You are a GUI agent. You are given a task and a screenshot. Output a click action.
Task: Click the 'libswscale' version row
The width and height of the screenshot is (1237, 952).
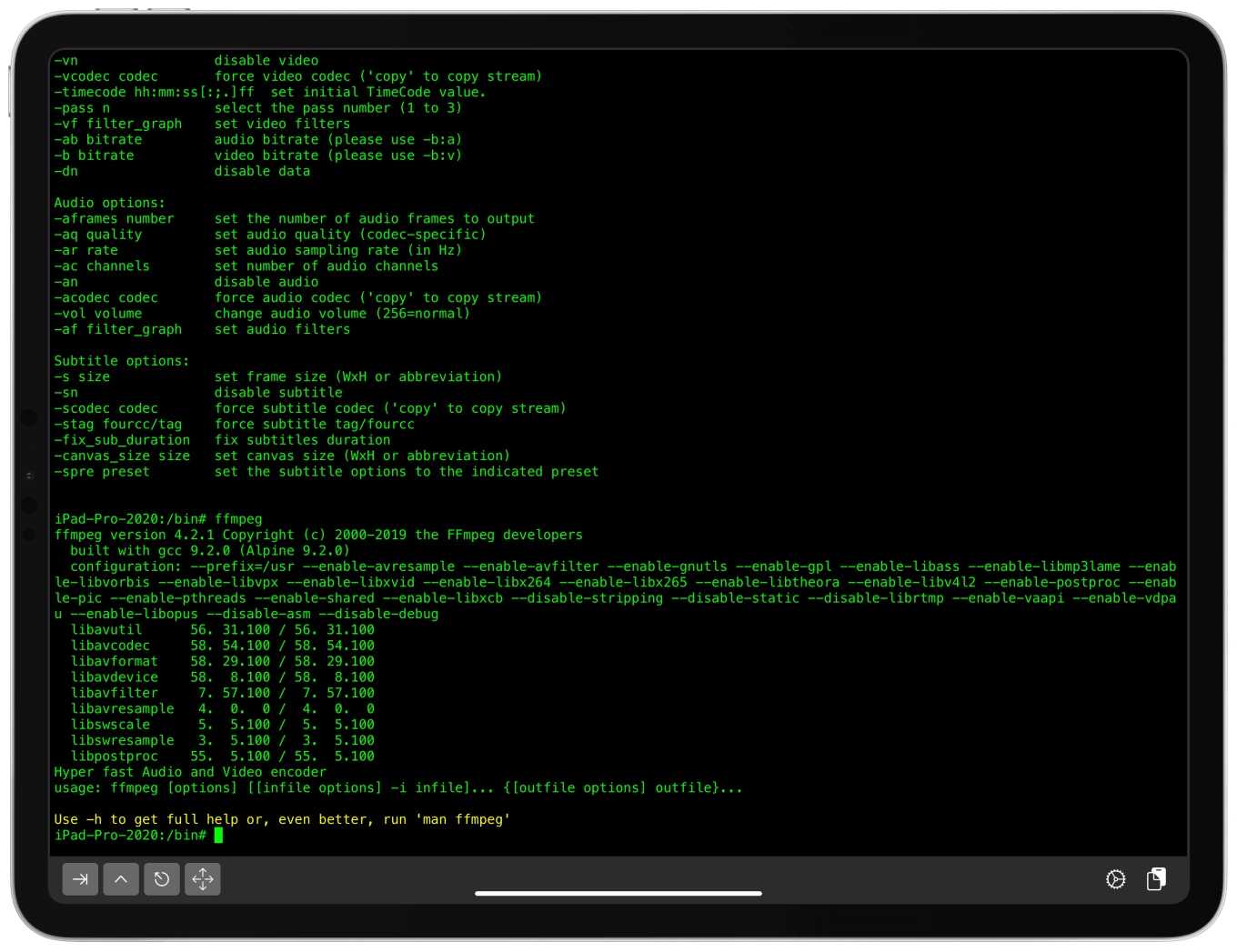pyautogui.click(x=223, y=725)
